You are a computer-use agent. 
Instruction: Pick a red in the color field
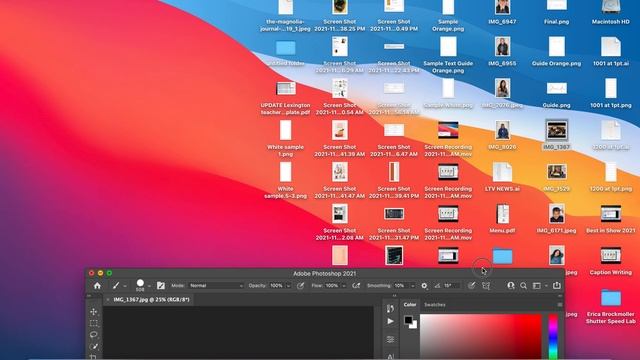point(481,337)
